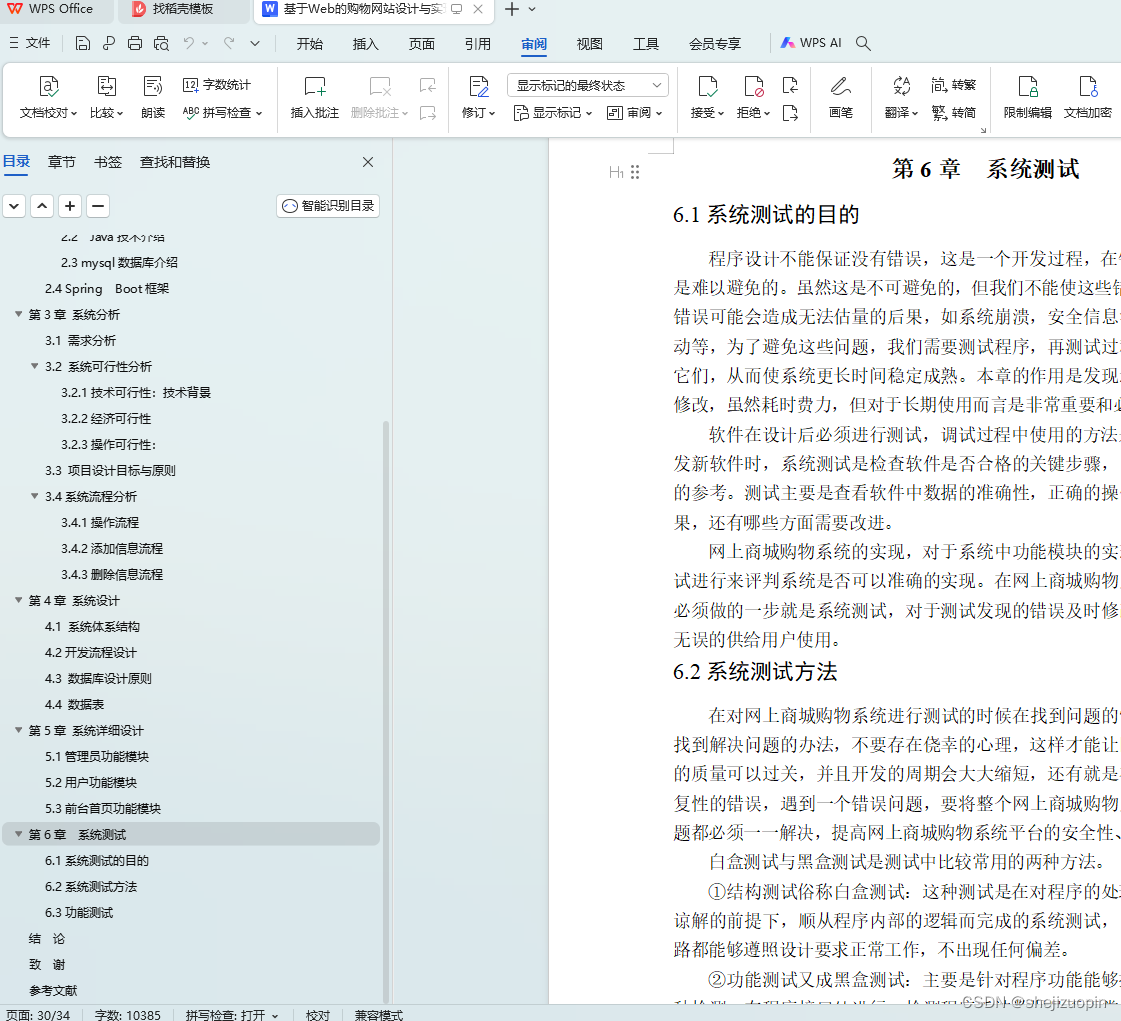Click the 朗读 read-aloud icon
Screen dimensions: 1121x1021
(152, 95)
